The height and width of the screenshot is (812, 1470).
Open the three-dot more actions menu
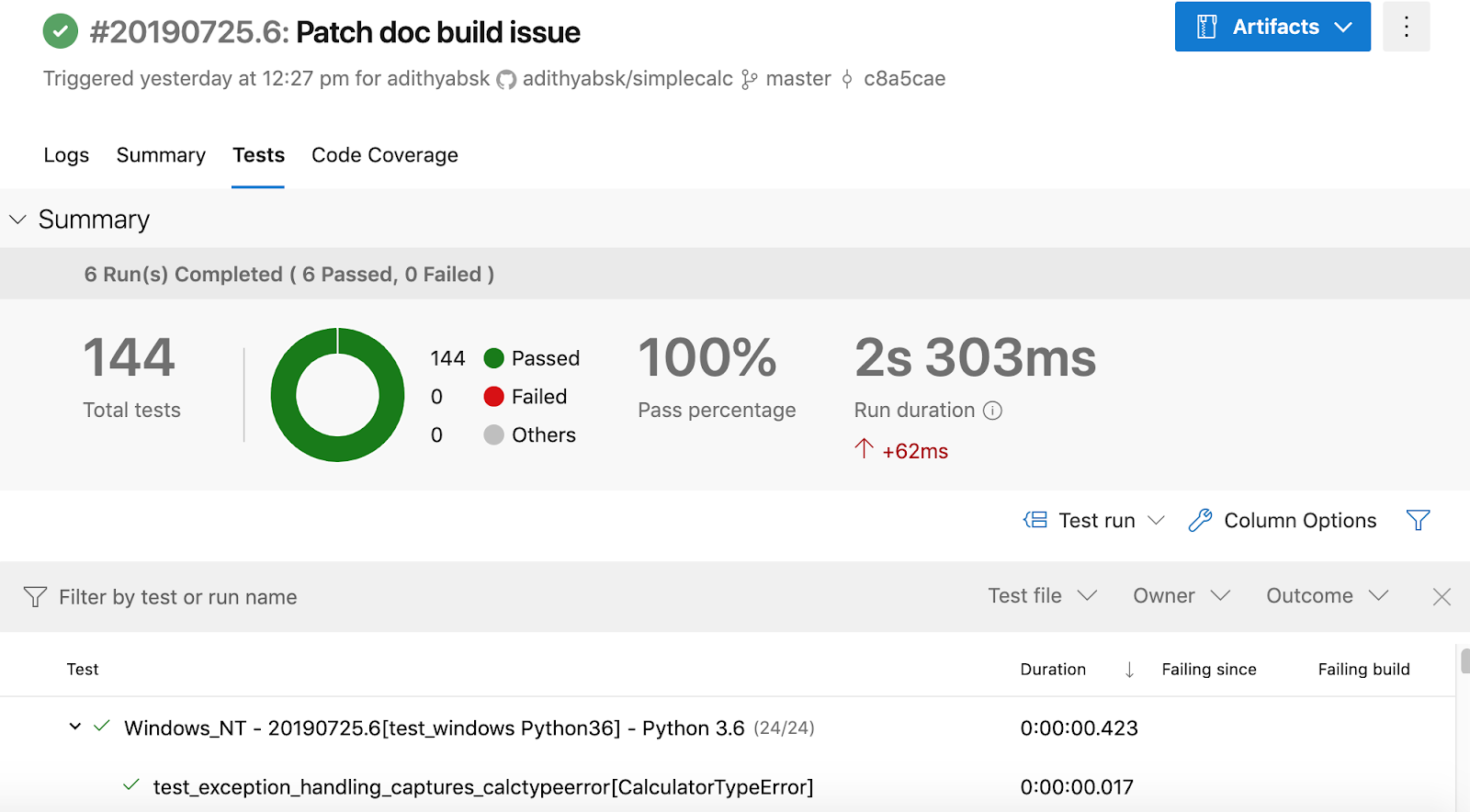tap(1406, 27)
